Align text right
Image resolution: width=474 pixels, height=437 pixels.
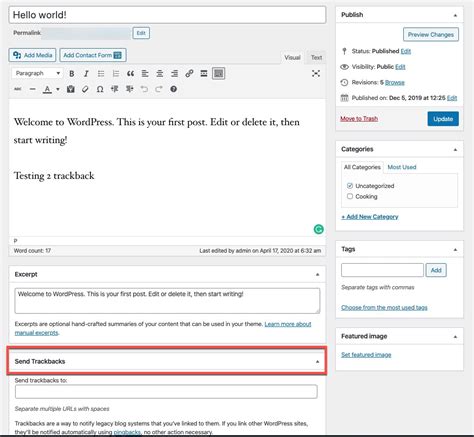[x=174, y=74]
